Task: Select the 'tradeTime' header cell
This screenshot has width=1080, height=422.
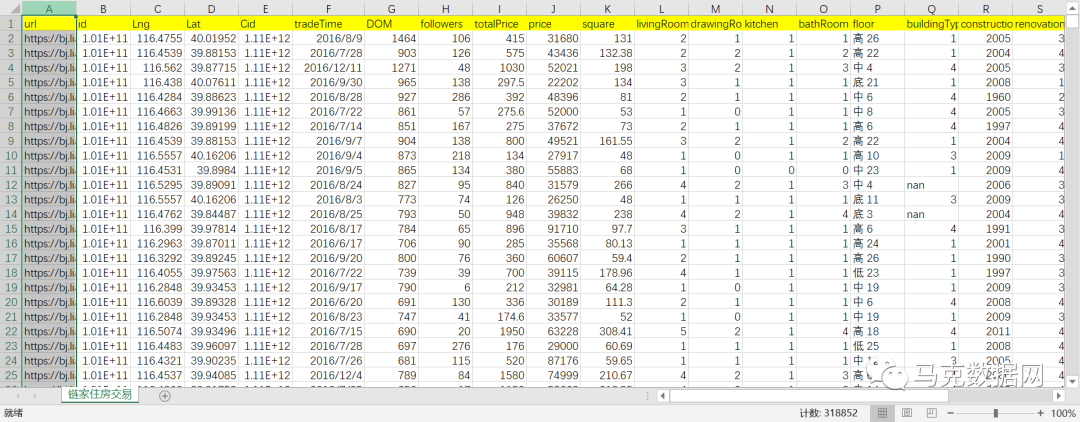Action: pyautogui.click(x=328, y=24)
